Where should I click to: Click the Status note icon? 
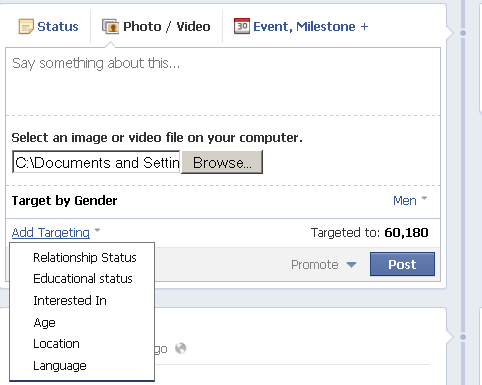click(x=26, y=27)
